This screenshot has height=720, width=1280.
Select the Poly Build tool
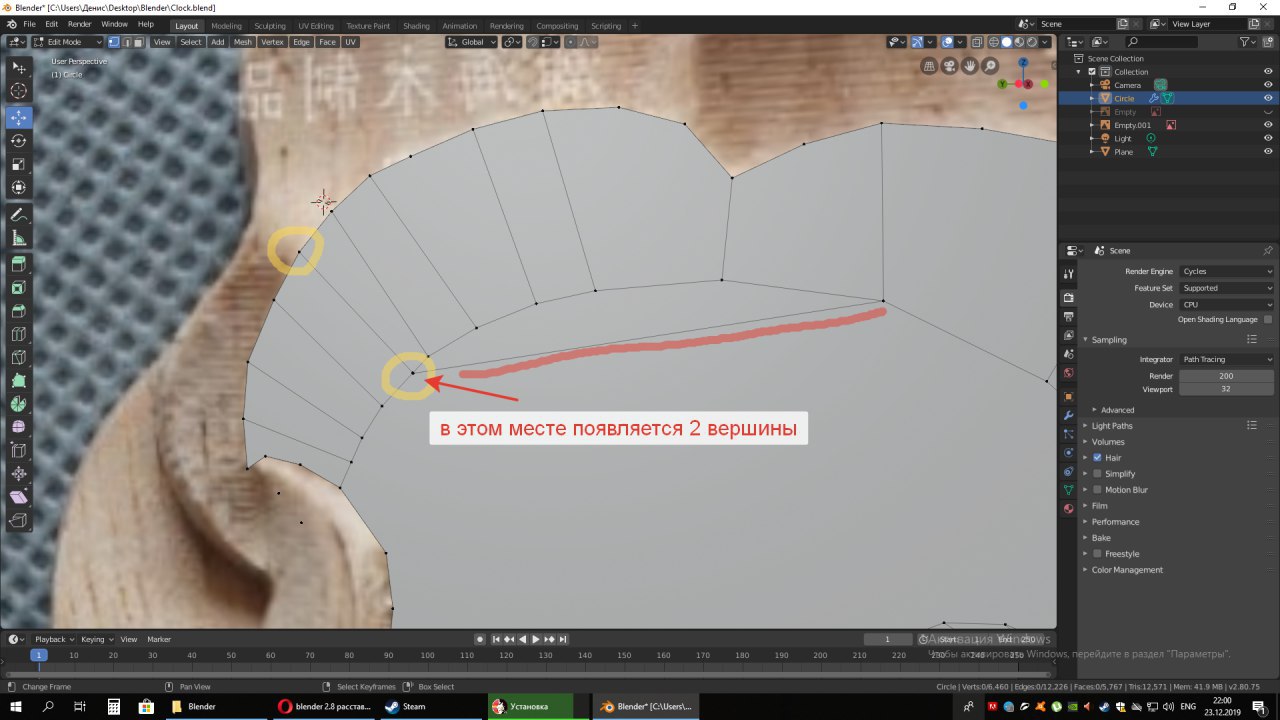pos(19,381)
